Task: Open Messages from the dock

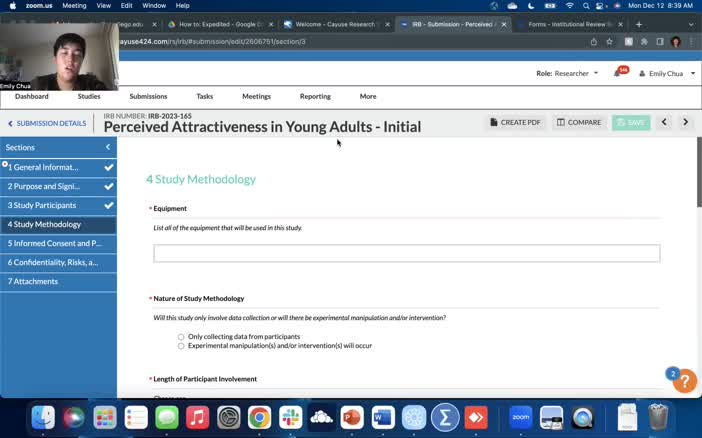Action: pyautogui.click(x=167, y=417)
